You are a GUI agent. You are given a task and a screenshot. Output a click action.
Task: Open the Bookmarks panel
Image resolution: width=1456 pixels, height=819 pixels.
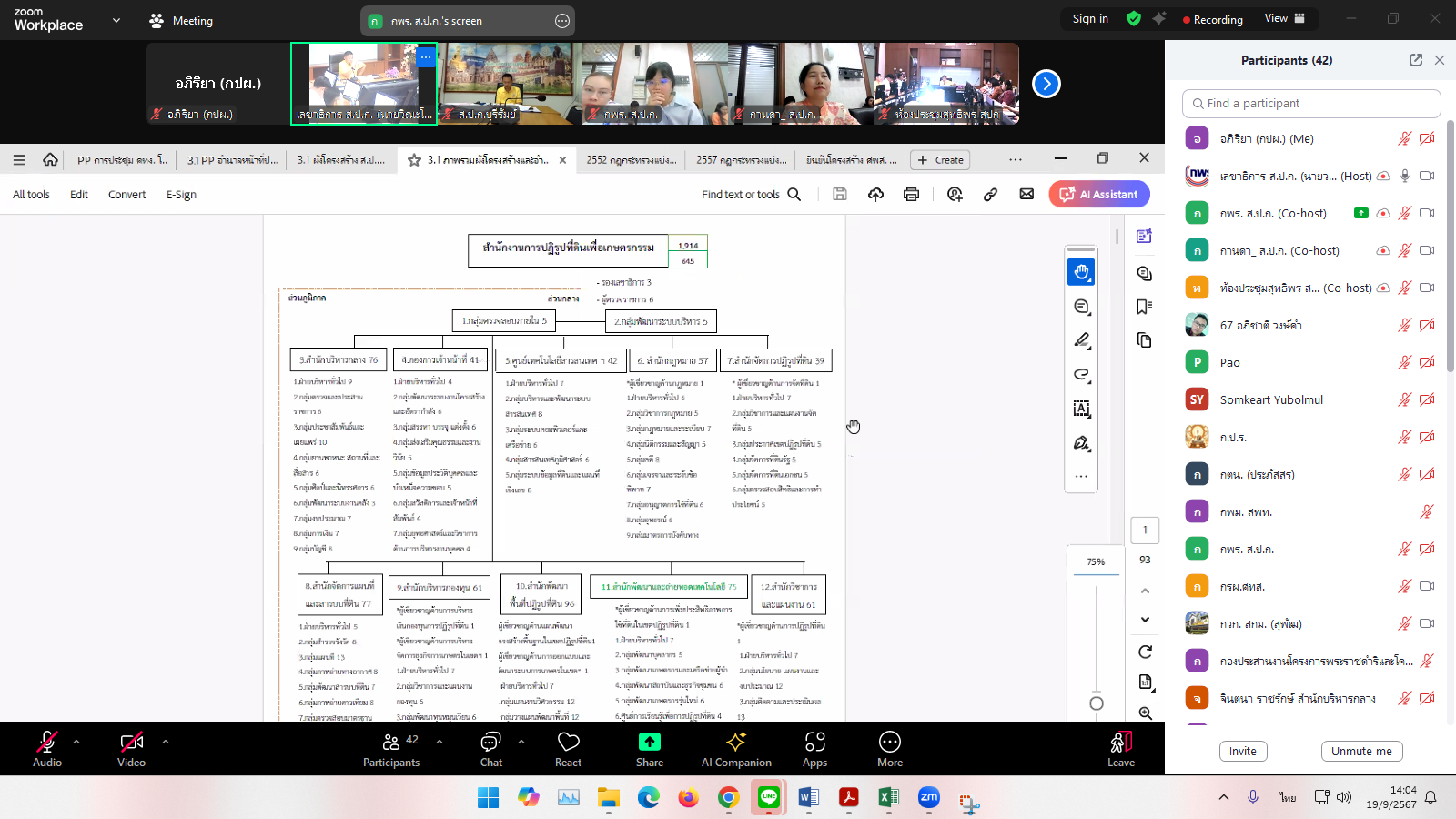coord(1145,307)
